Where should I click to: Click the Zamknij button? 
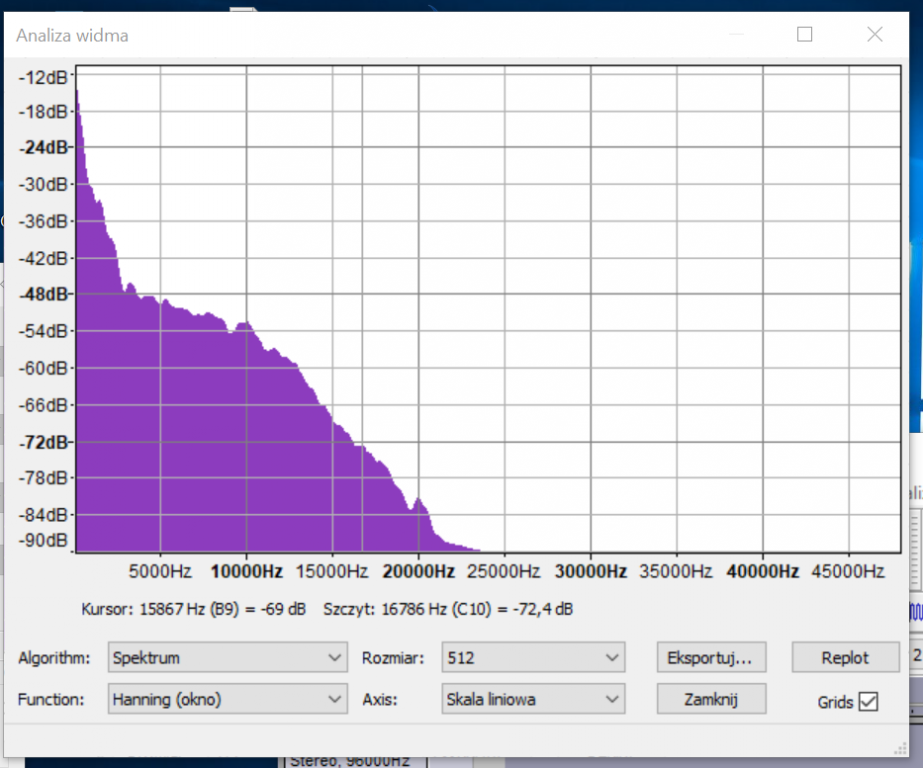point(711,699)
